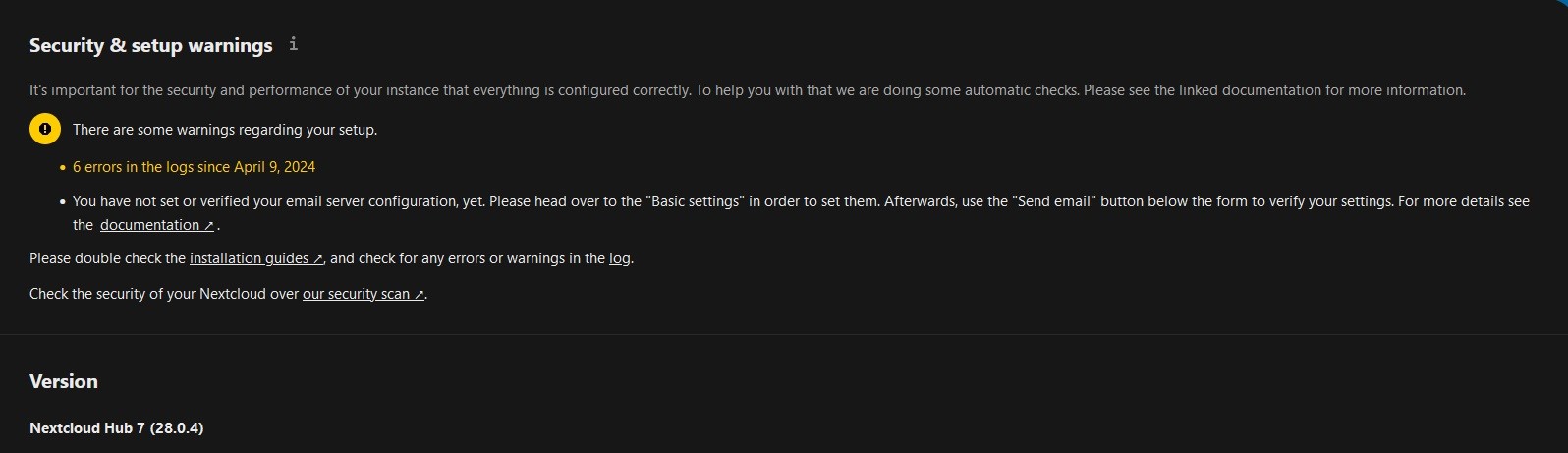Click external-link arrow after installation guides
This screenshot has width=1568, height=453.
(317, 259)
